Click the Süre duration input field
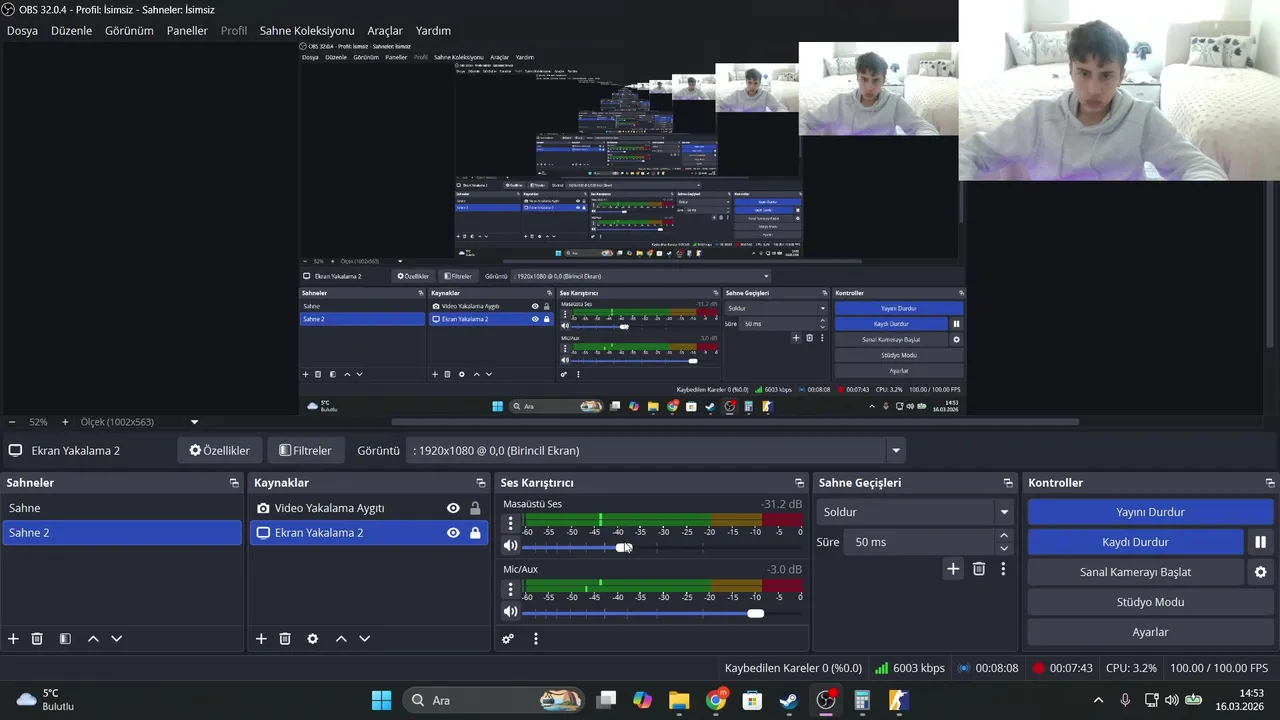Image resolution: width=1280 pixels, height=720 pixels. click(919, 542)
